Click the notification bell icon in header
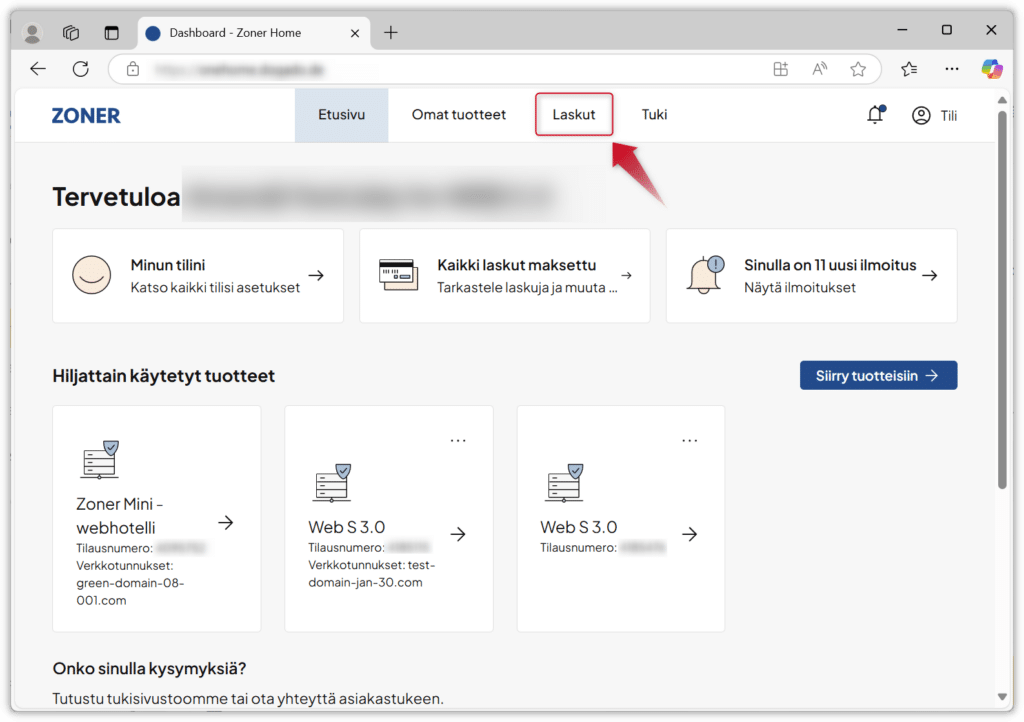Screen dimensions: 1024x722 875,115
